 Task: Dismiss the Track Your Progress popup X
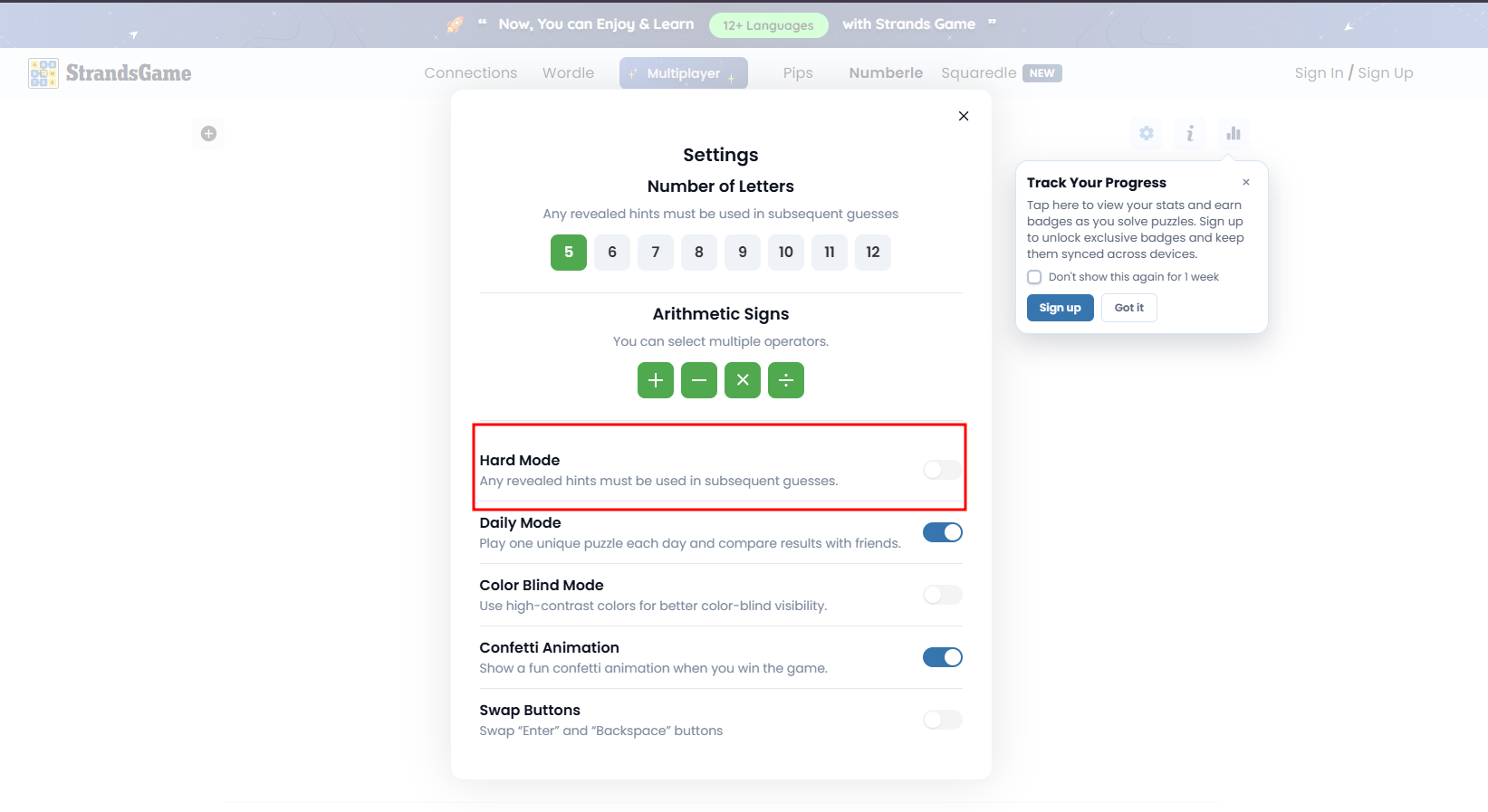(1246, 182)
